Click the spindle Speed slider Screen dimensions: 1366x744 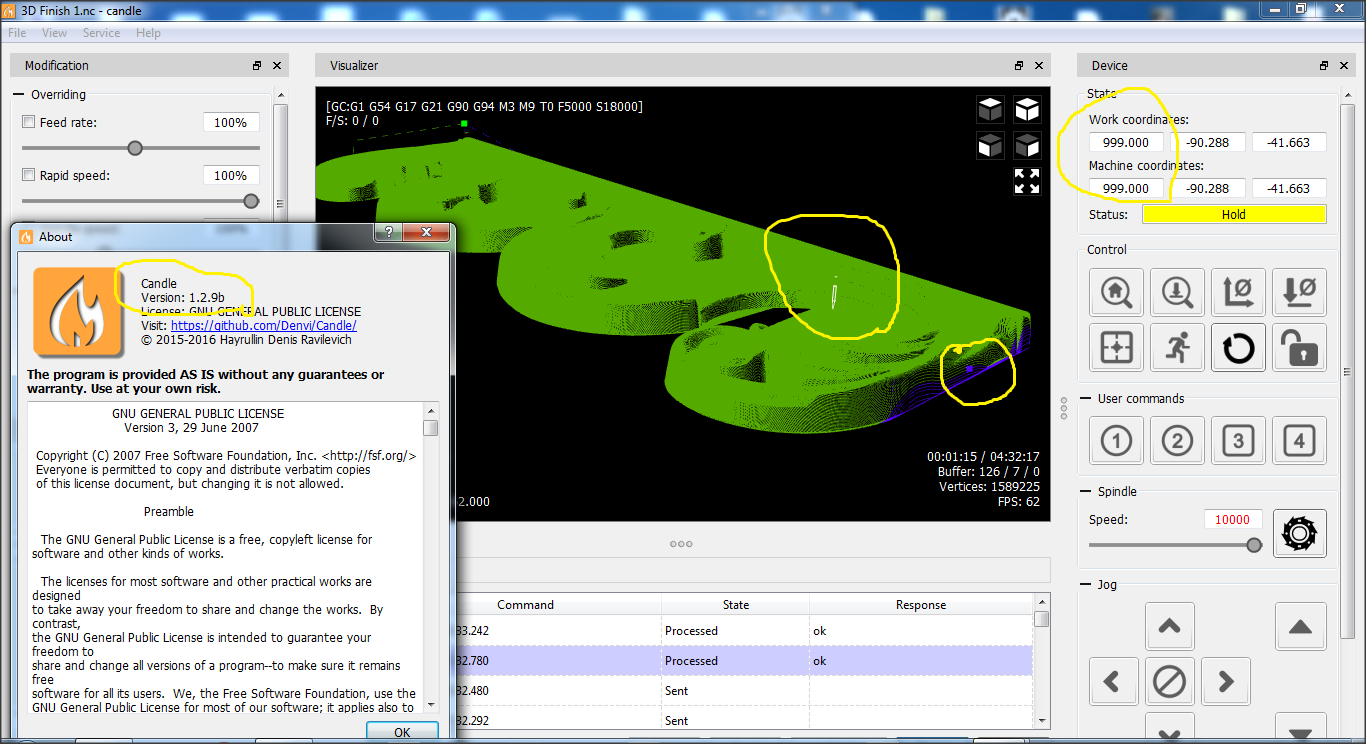click(x=1170, y=545)
